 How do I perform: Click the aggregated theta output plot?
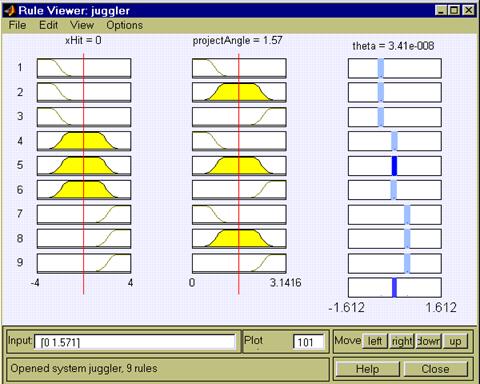[395, 288]
